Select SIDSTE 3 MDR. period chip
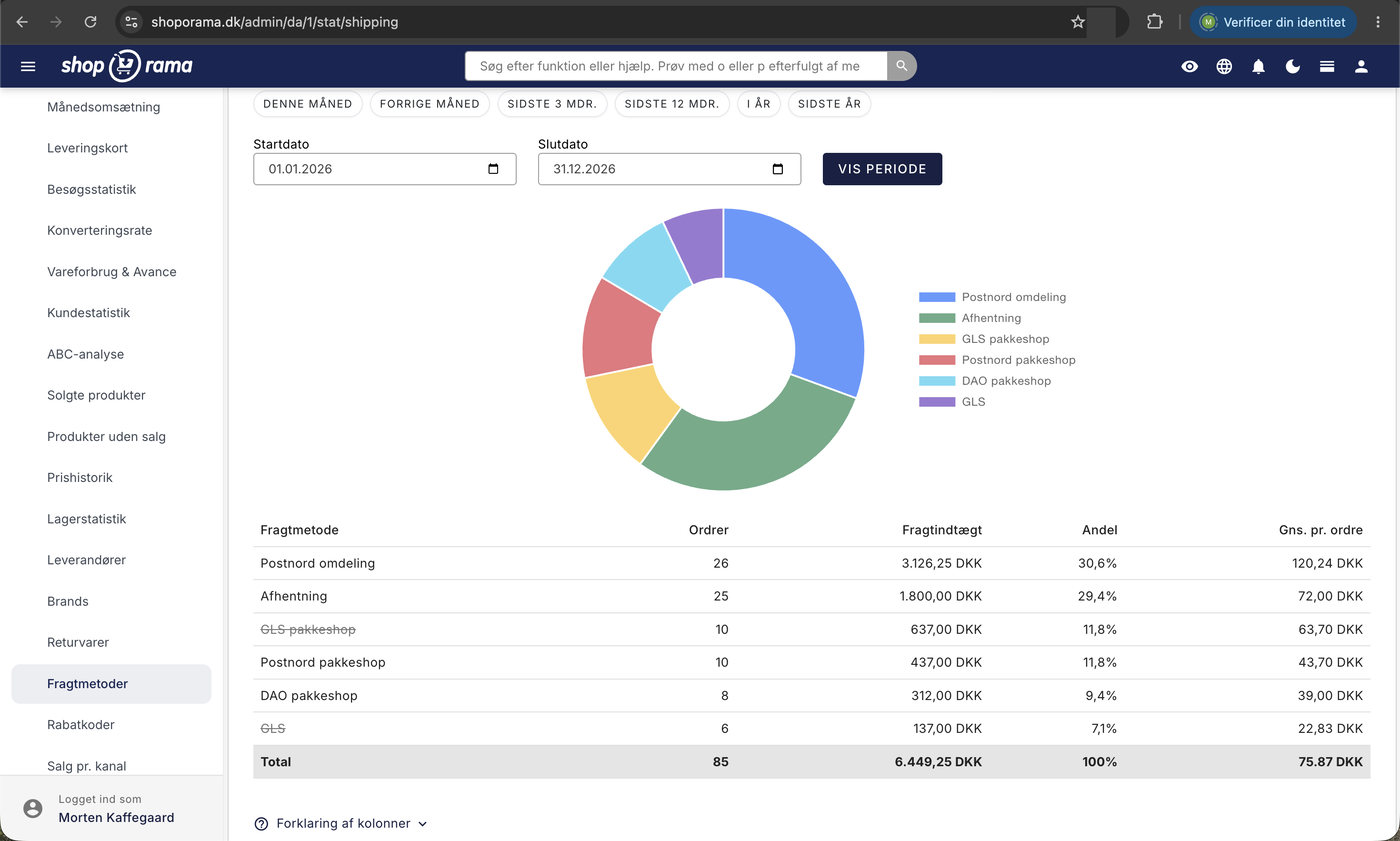This screenshot has width=1400, height=841. click(552, 104)
